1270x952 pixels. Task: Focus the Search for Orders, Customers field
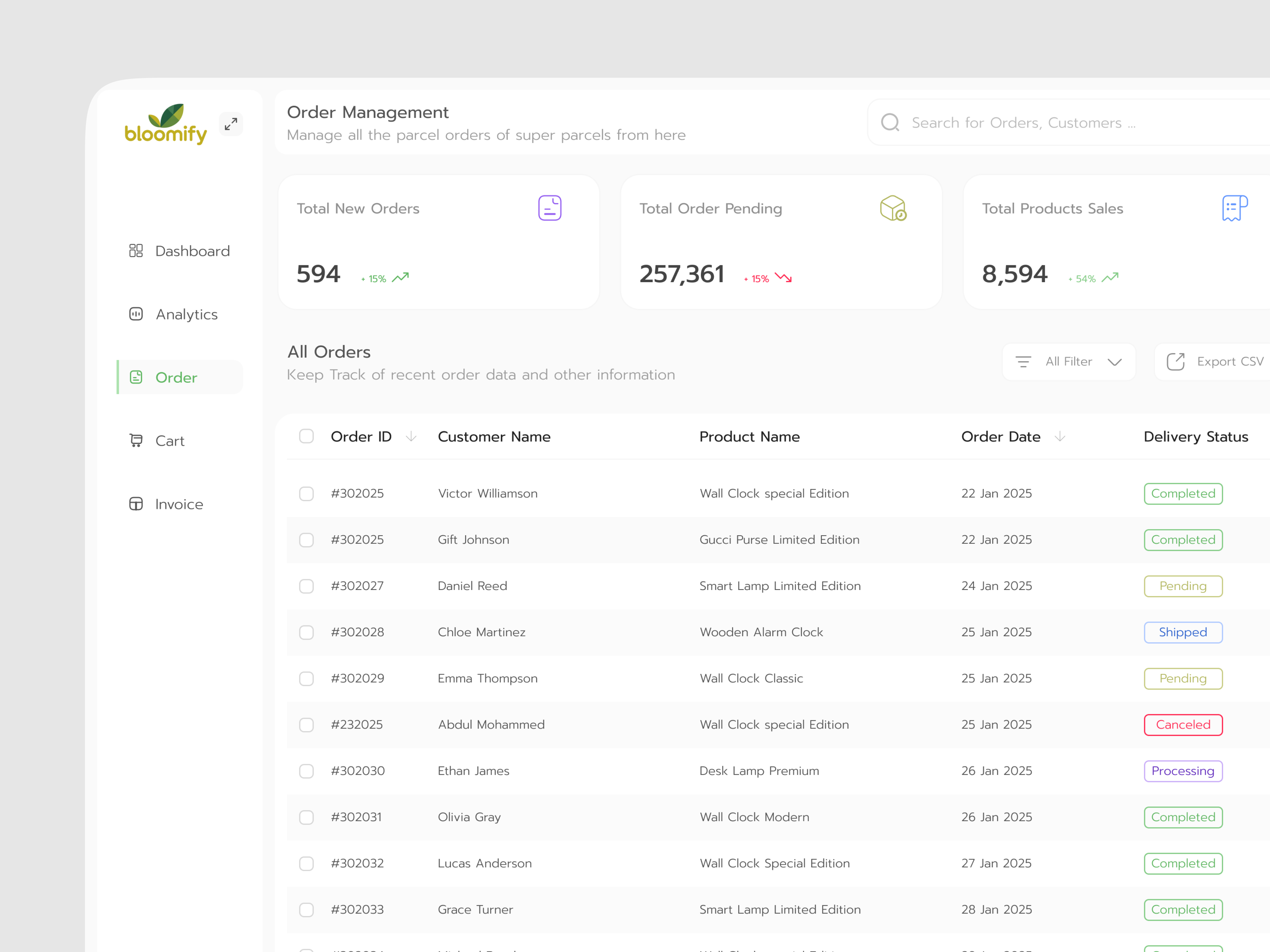pos(1068,122)
